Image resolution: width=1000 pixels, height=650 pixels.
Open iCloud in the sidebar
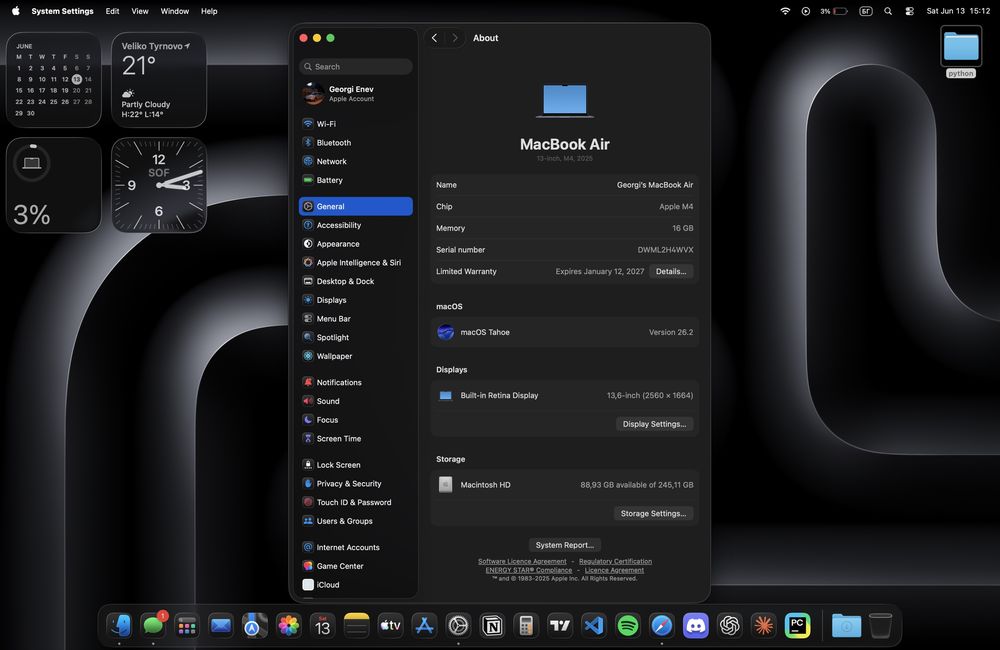pyautogui.click(x=355, y=584)
